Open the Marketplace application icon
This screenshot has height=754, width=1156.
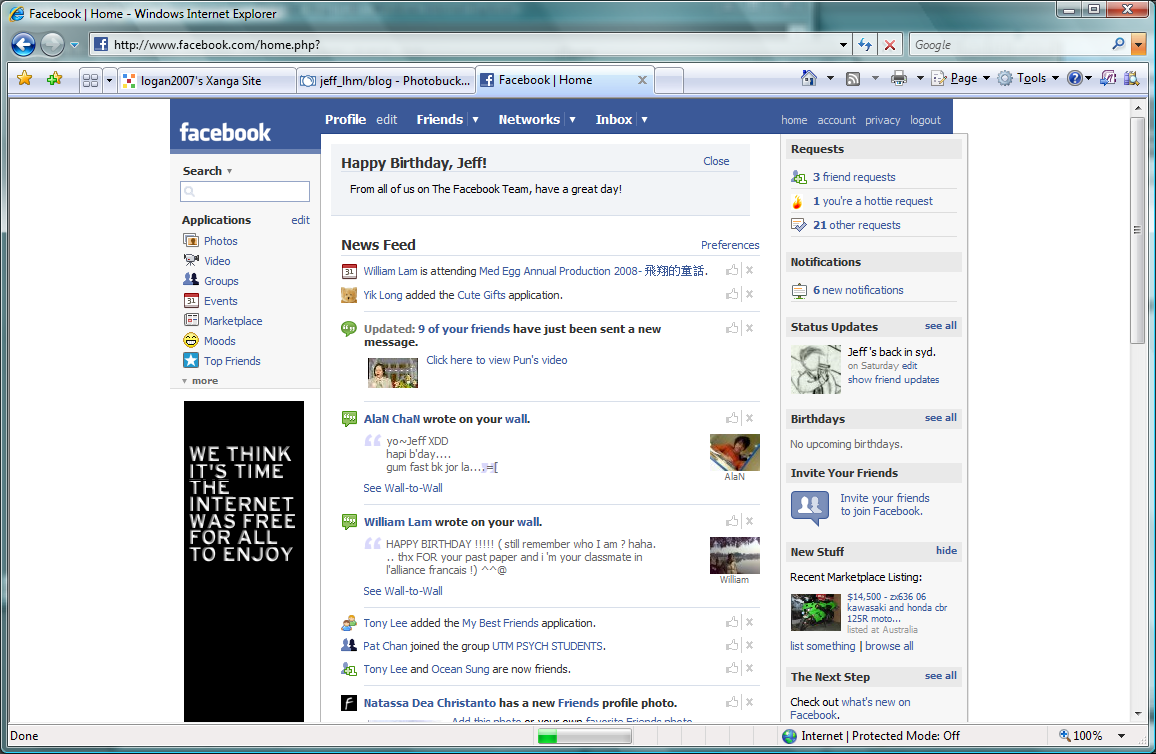click(191, 321)
